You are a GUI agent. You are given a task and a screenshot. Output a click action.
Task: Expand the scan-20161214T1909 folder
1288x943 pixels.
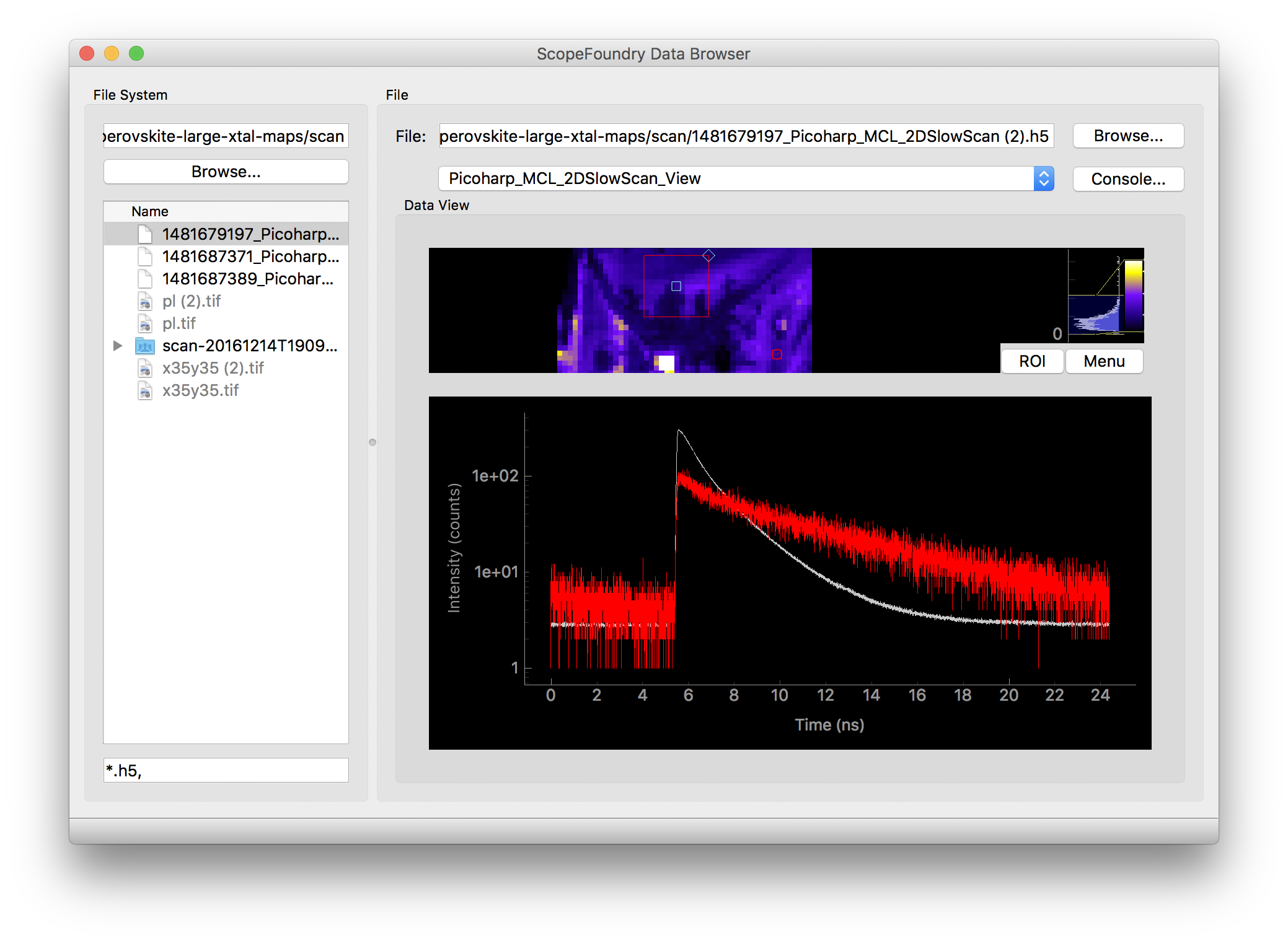point(118,346)
